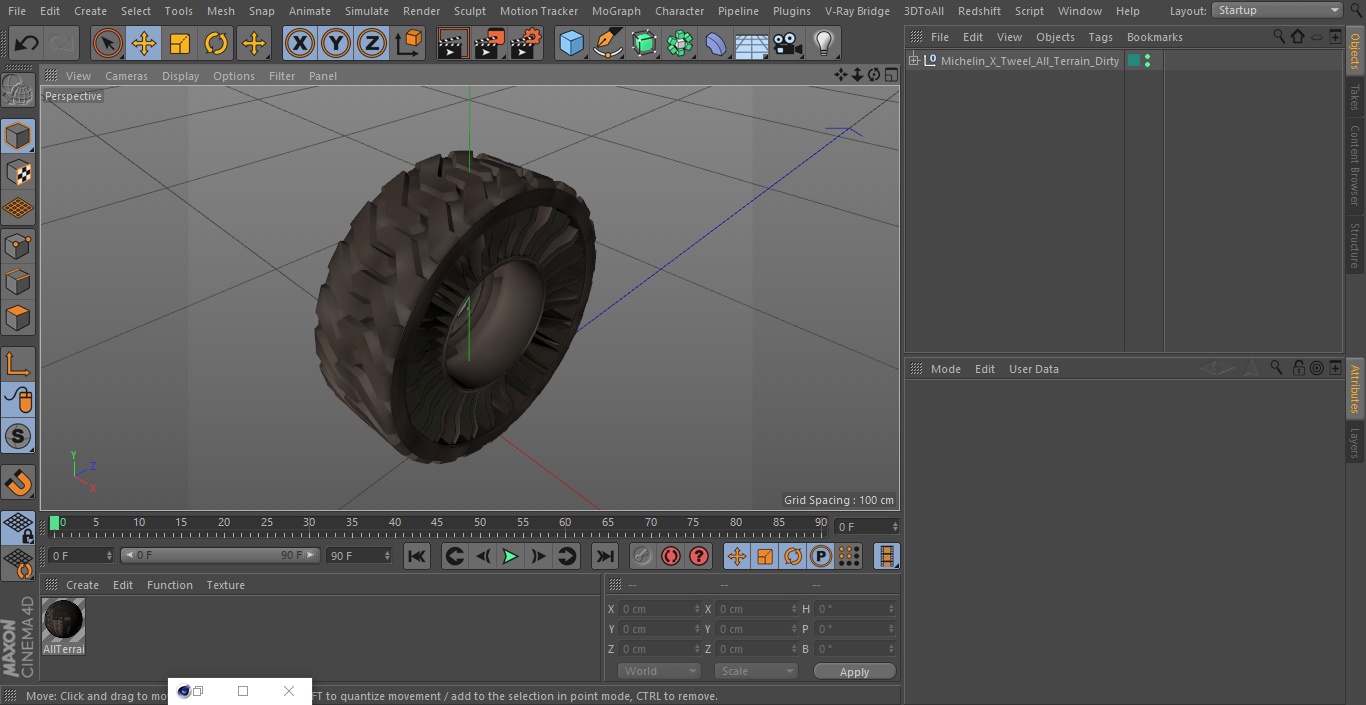Open the viewport Cameras menu
The width and height of the screenshot is (1366, 705).
point(126,76)
